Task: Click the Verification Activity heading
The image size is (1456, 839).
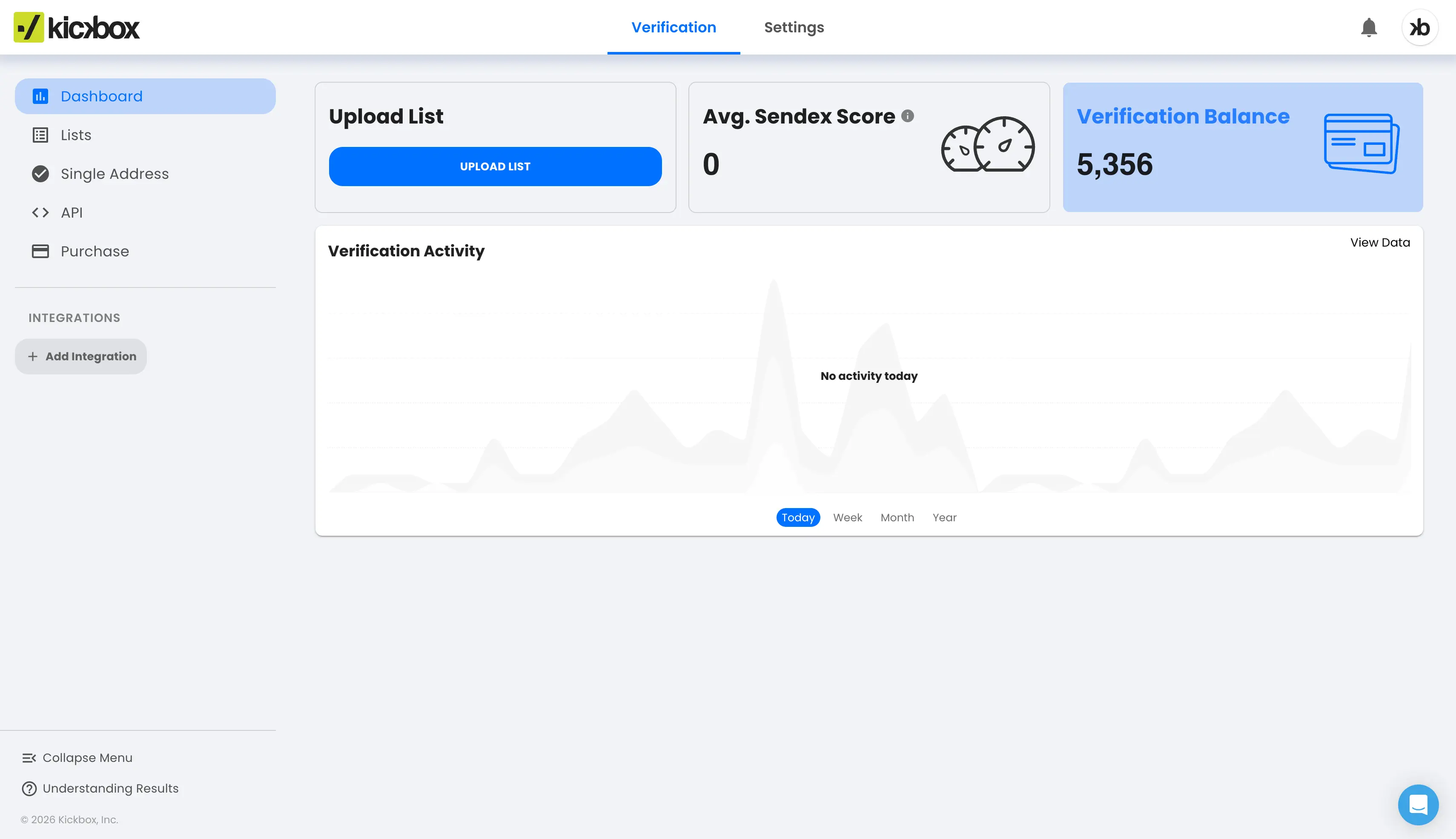Action: click(406, 251)
